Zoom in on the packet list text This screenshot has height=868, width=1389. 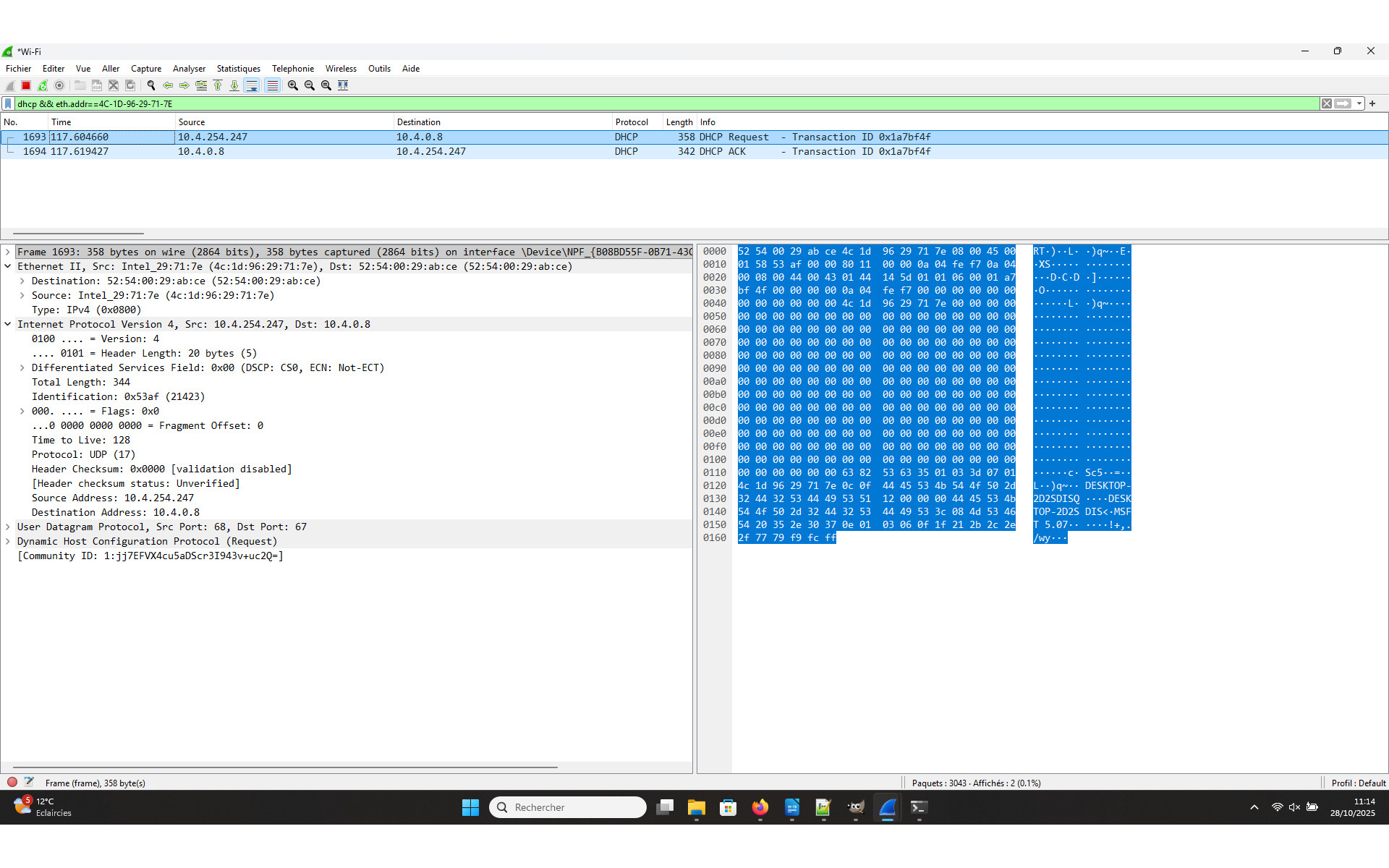pyautogui.click(x=292, y=85)
